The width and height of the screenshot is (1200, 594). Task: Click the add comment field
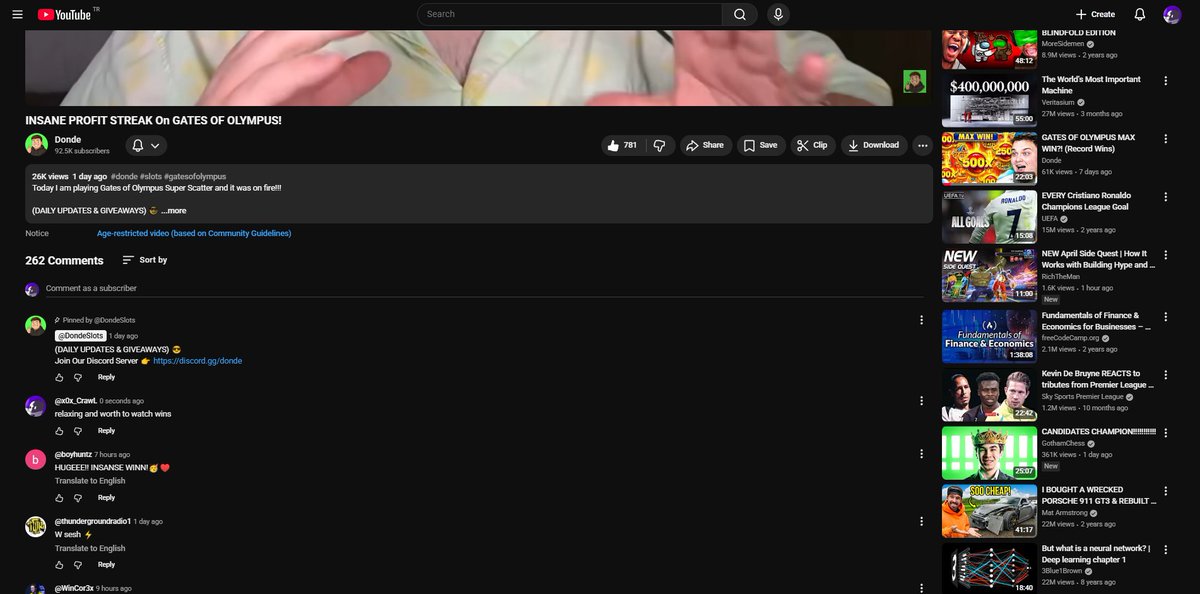click(484, 289)
